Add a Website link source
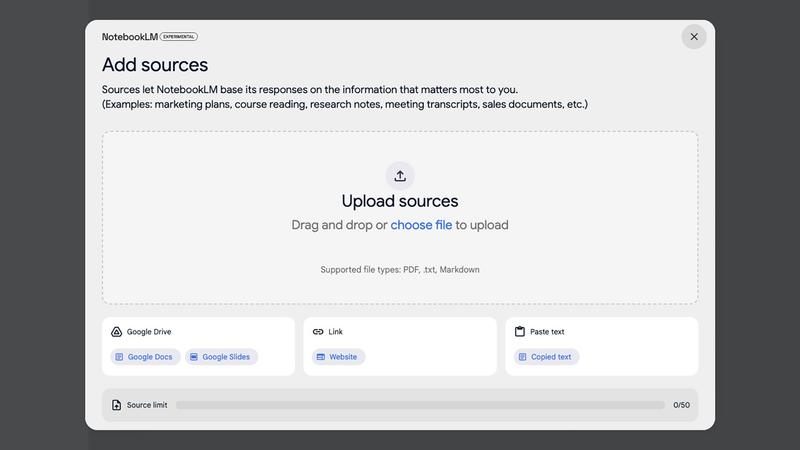This screenshot has width=800, height=450. [342, 357]
